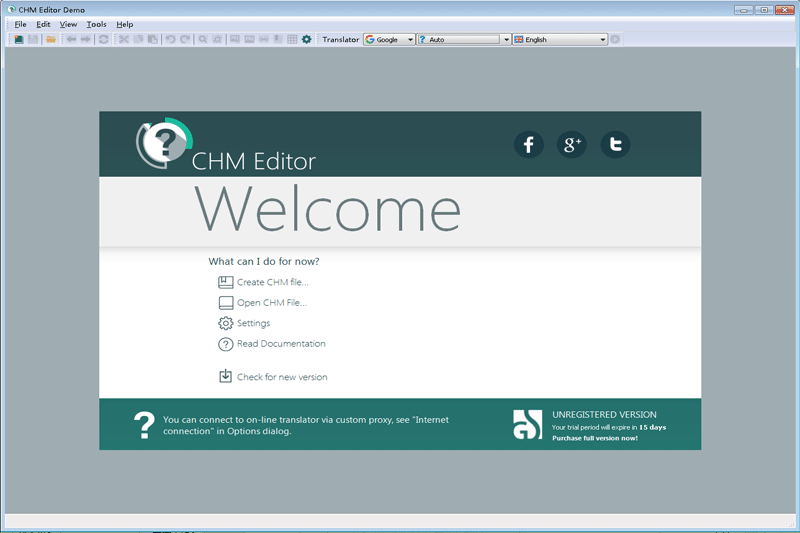Click the Settings link

pyautogui.click(x=254, y=323)
